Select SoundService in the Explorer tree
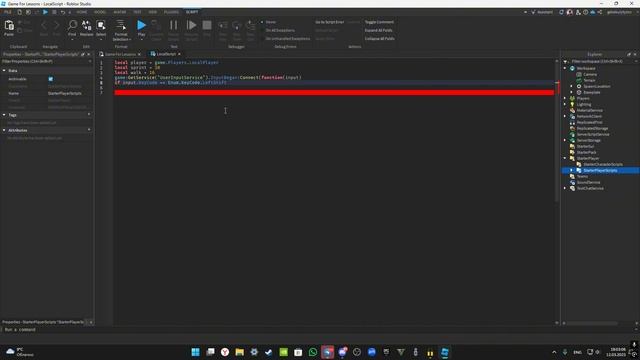640x360 pixels. (x=588, y=182)
